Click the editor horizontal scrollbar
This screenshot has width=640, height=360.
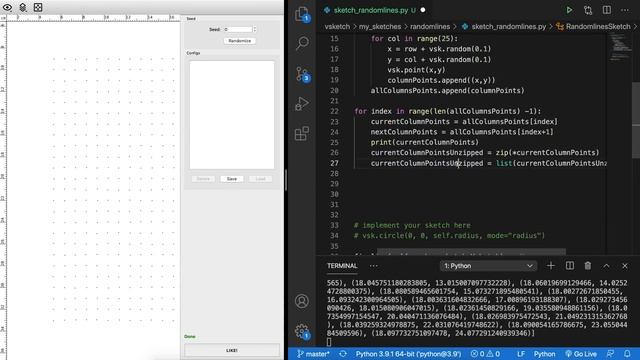tap(471, 252)
